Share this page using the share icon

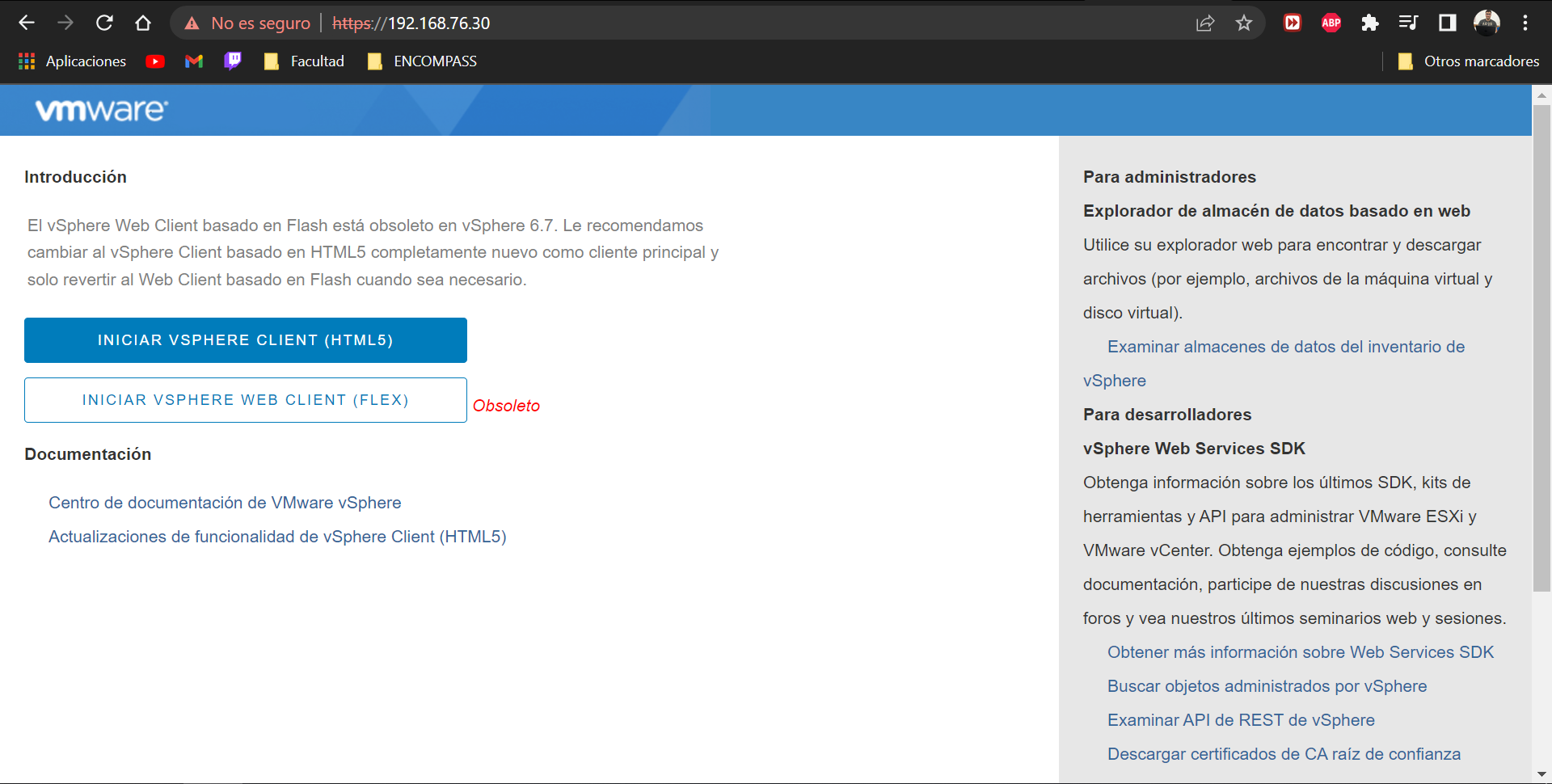(x=1205, y=23)
